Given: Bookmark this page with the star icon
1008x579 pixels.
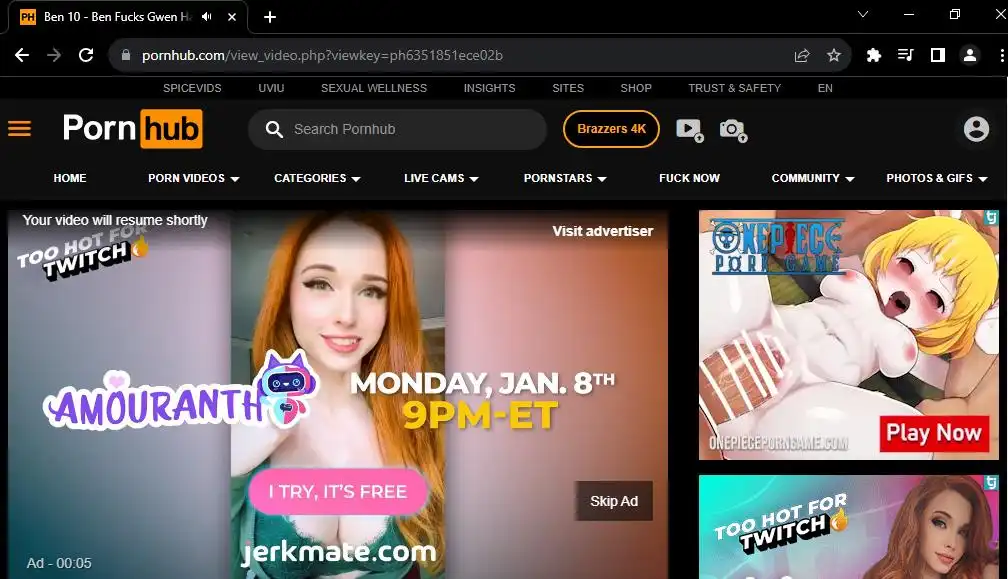Looking at the screenshot, I should pyautogui.click(x=834, y=55).
